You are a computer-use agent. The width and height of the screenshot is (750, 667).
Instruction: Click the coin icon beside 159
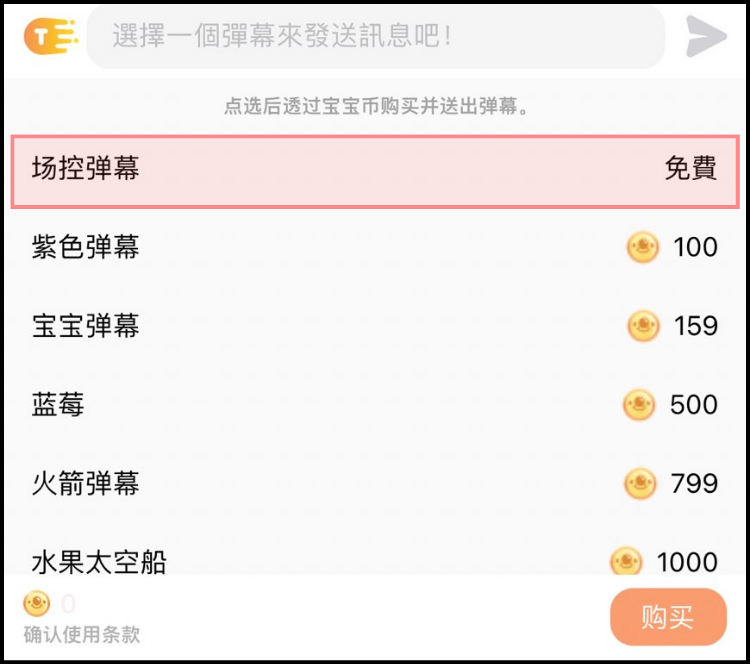(x=643, y=326)
